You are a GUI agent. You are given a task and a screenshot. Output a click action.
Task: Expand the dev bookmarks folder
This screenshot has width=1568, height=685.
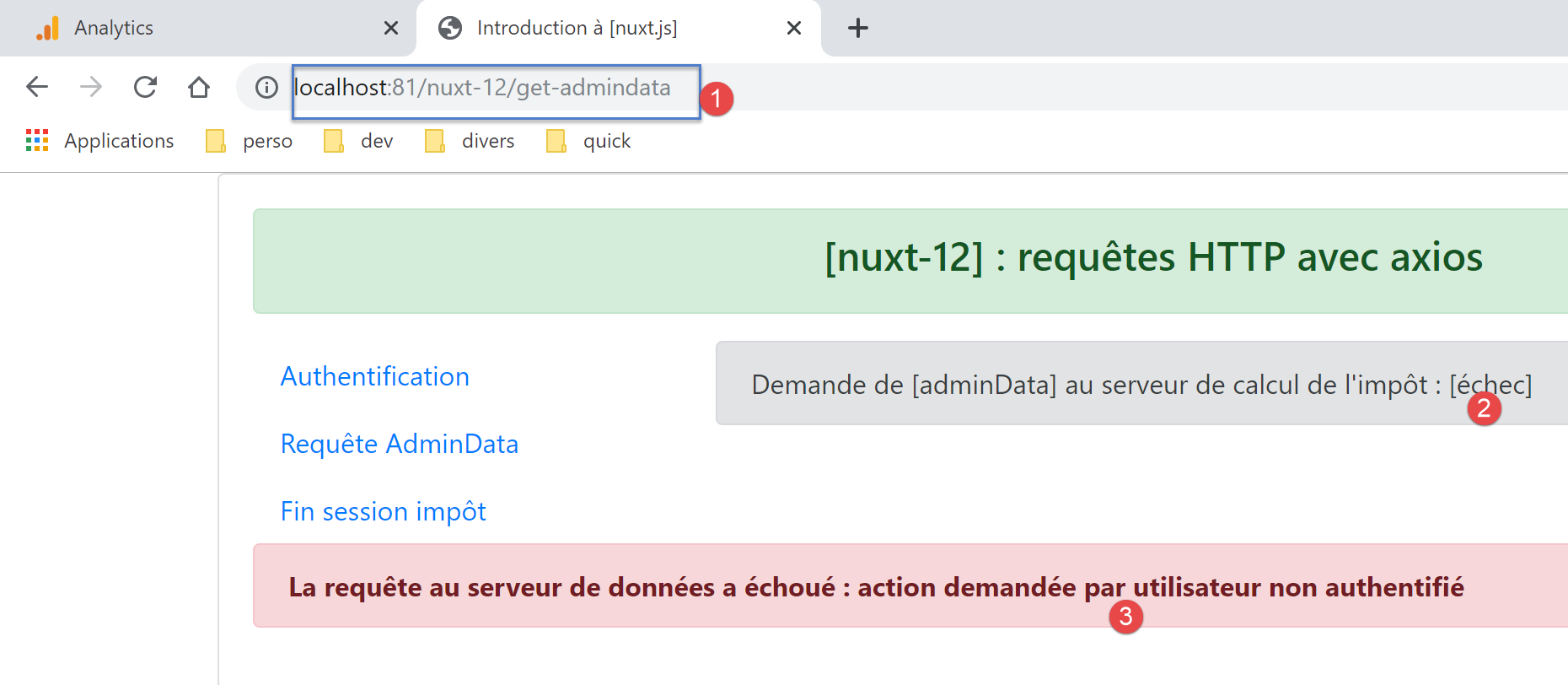coord(359,141)
